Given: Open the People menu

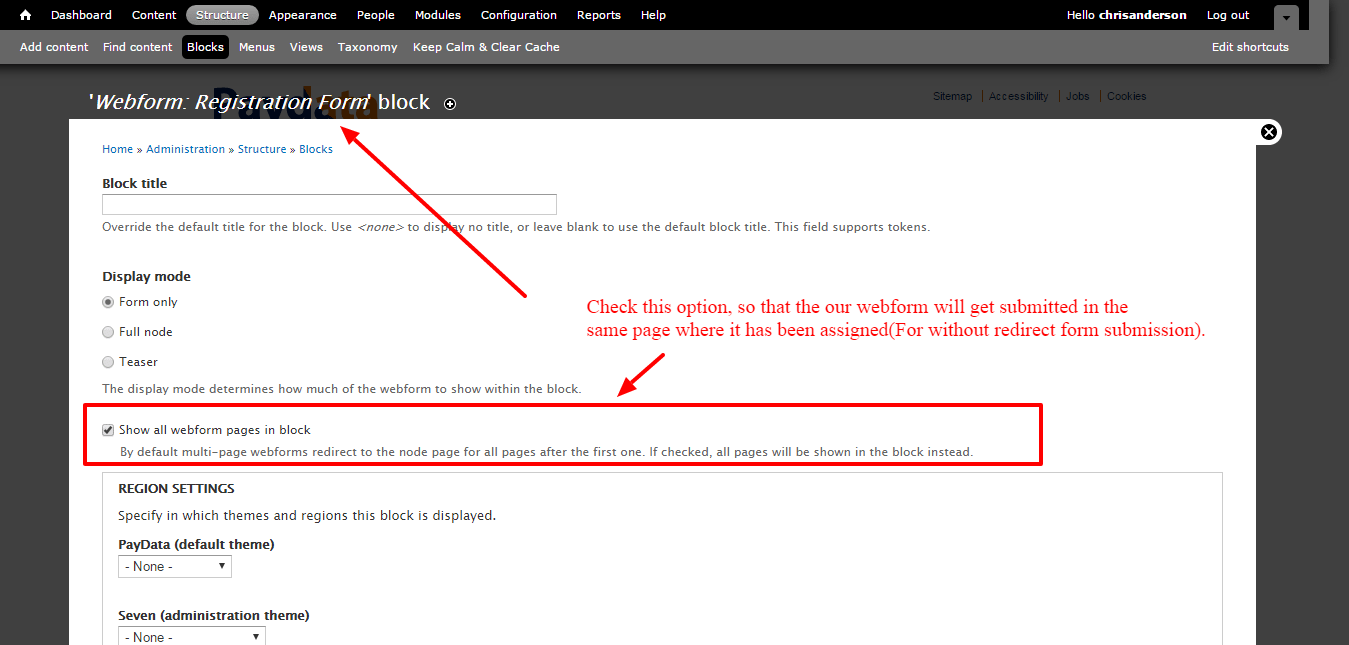Looking at the screenshot, I should [376, 15].
